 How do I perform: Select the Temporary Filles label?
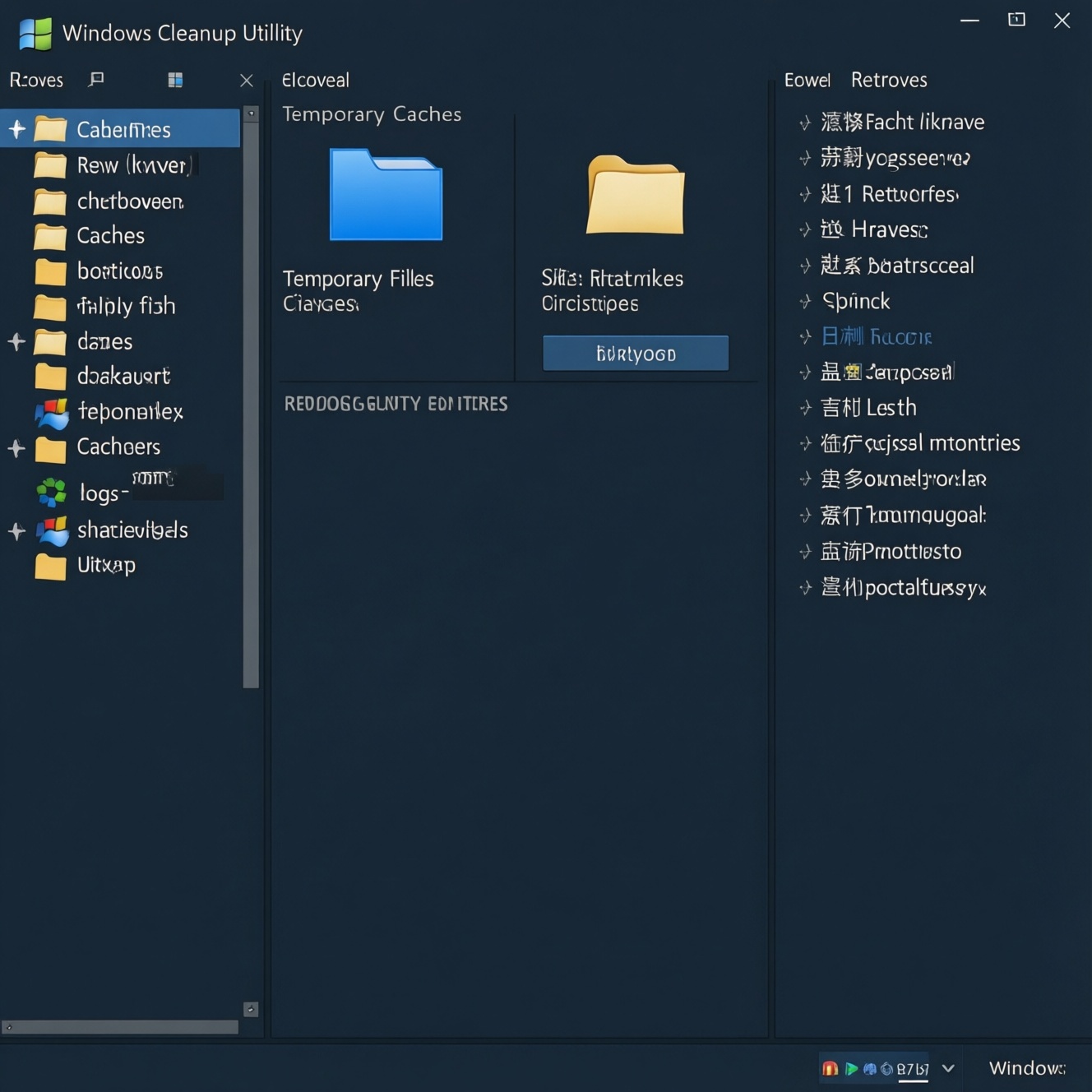click(x=359, y=279)
